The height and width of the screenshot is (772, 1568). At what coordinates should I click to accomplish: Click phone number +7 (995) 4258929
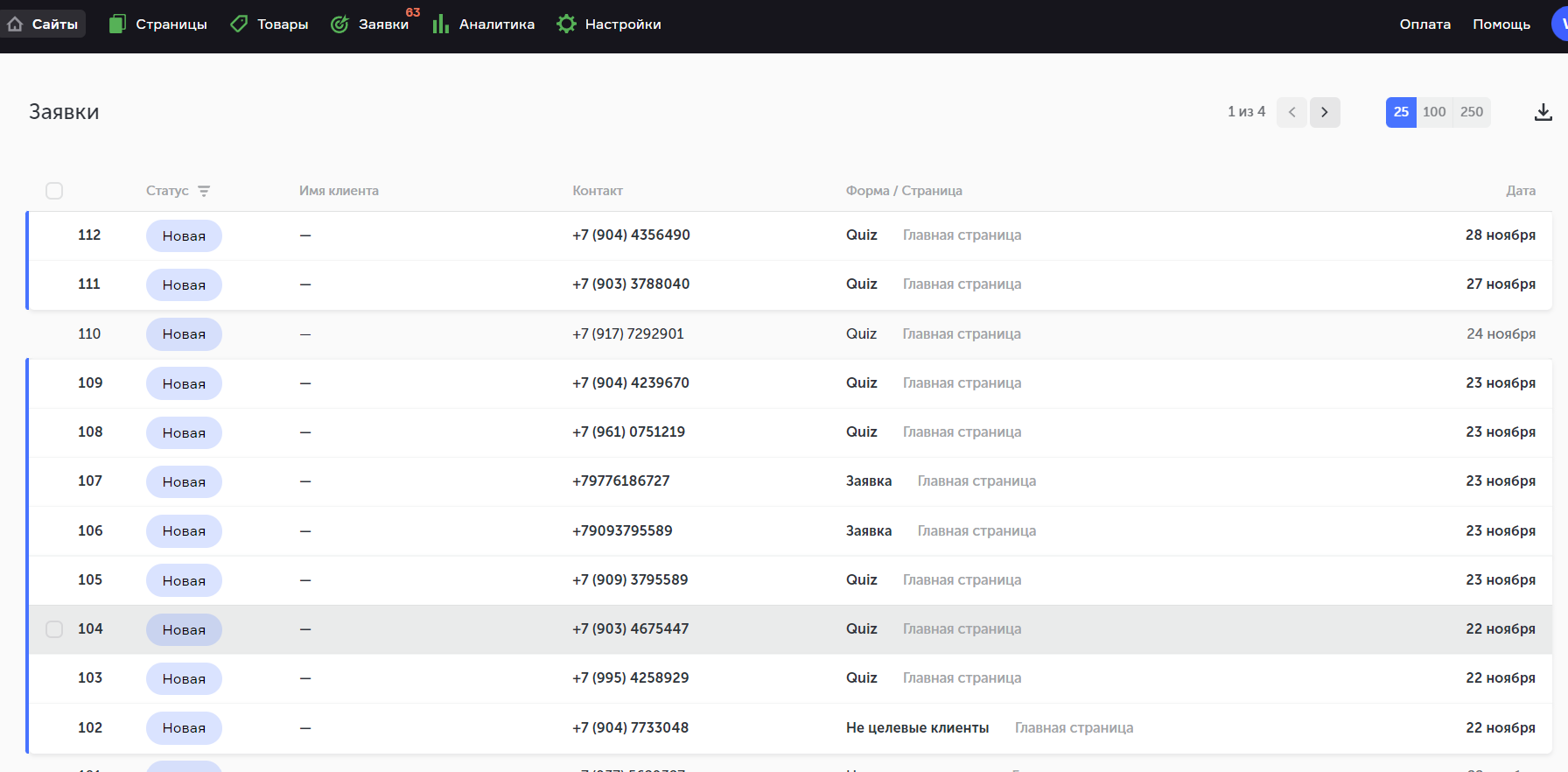(x=631, y=677)
